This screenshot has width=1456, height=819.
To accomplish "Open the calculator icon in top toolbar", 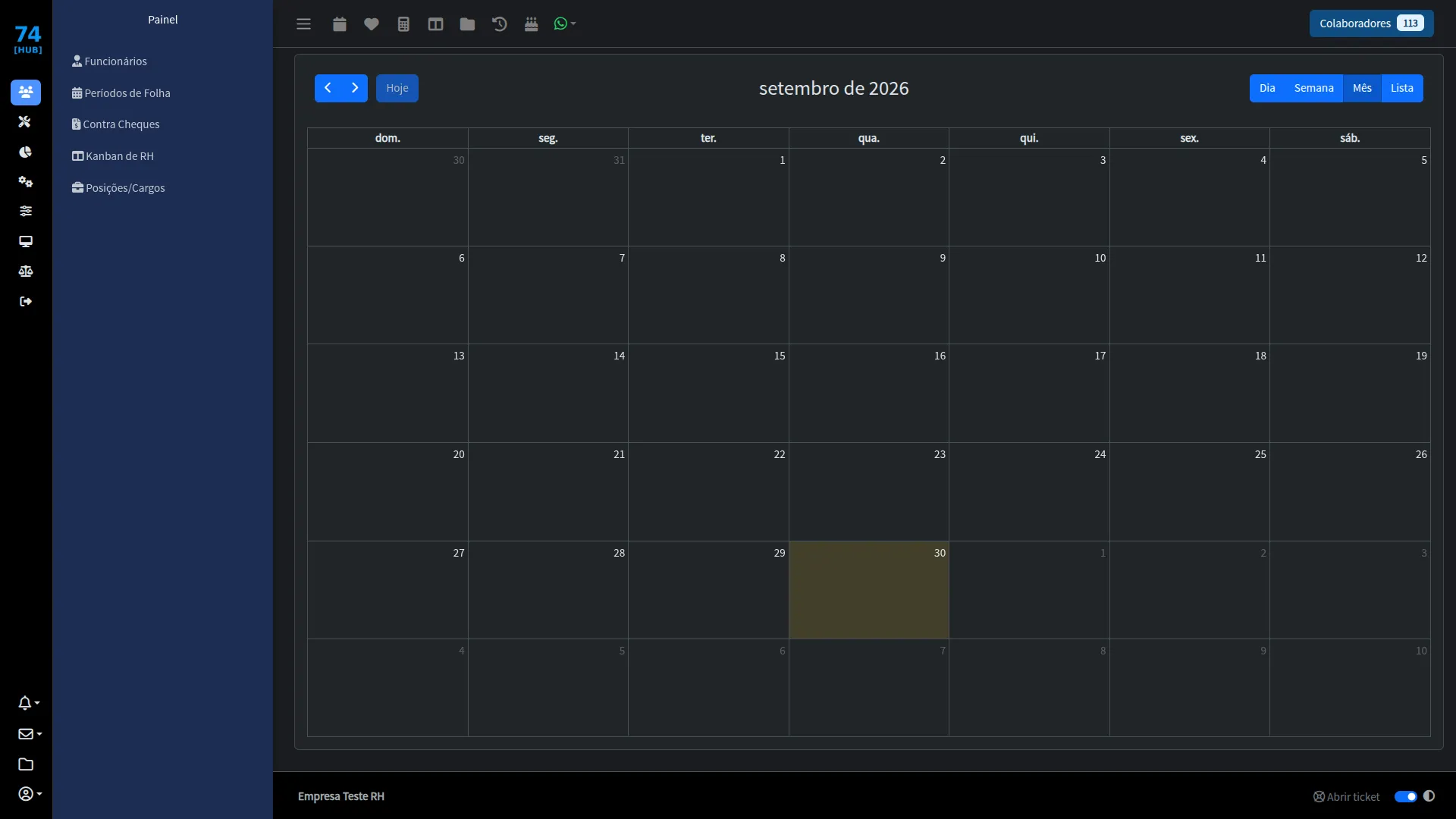I will coord(403,24).
